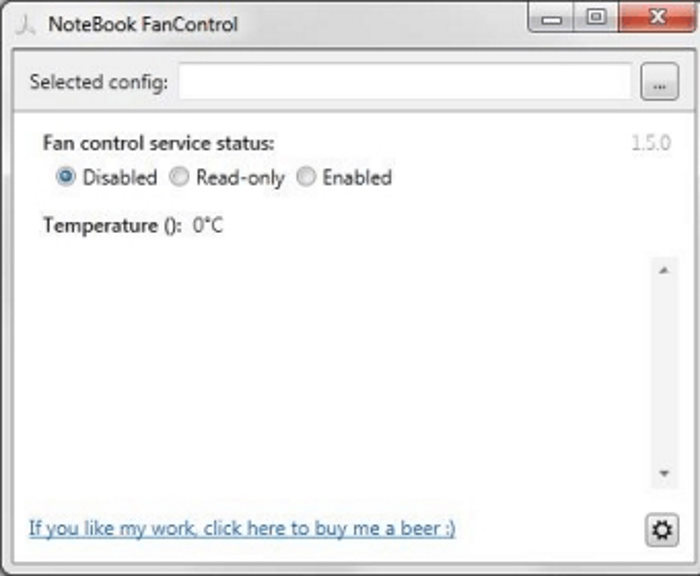Follow the buy me a beer link
Viewport: 700px width, 576px height.
[x=242, y=528]
